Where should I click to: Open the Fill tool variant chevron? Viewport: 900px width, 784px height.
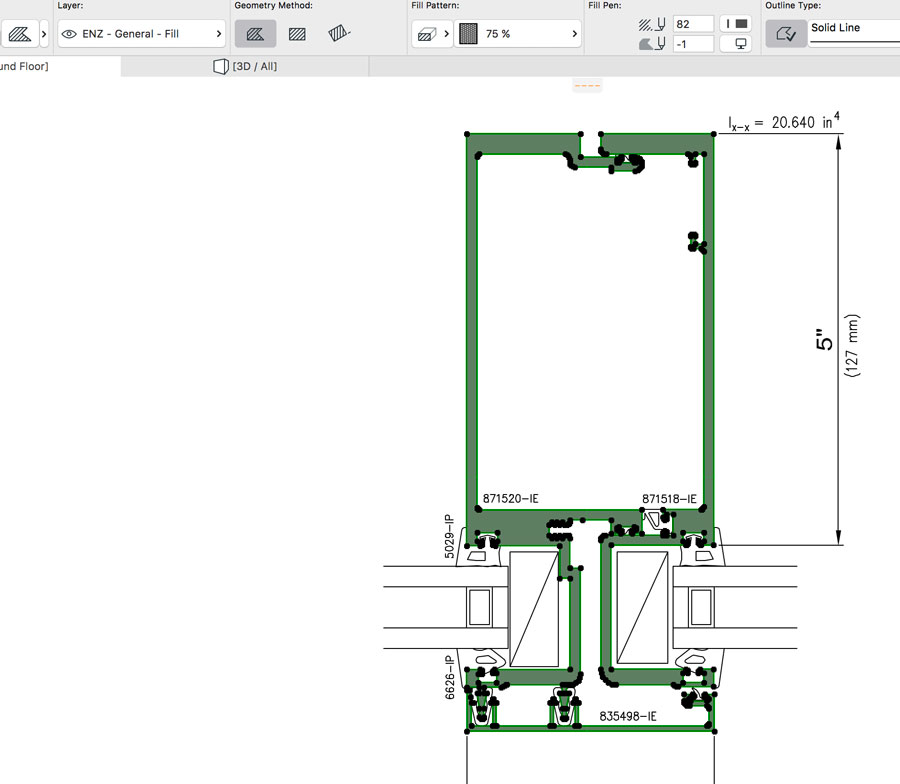click(x=42, y=32)
